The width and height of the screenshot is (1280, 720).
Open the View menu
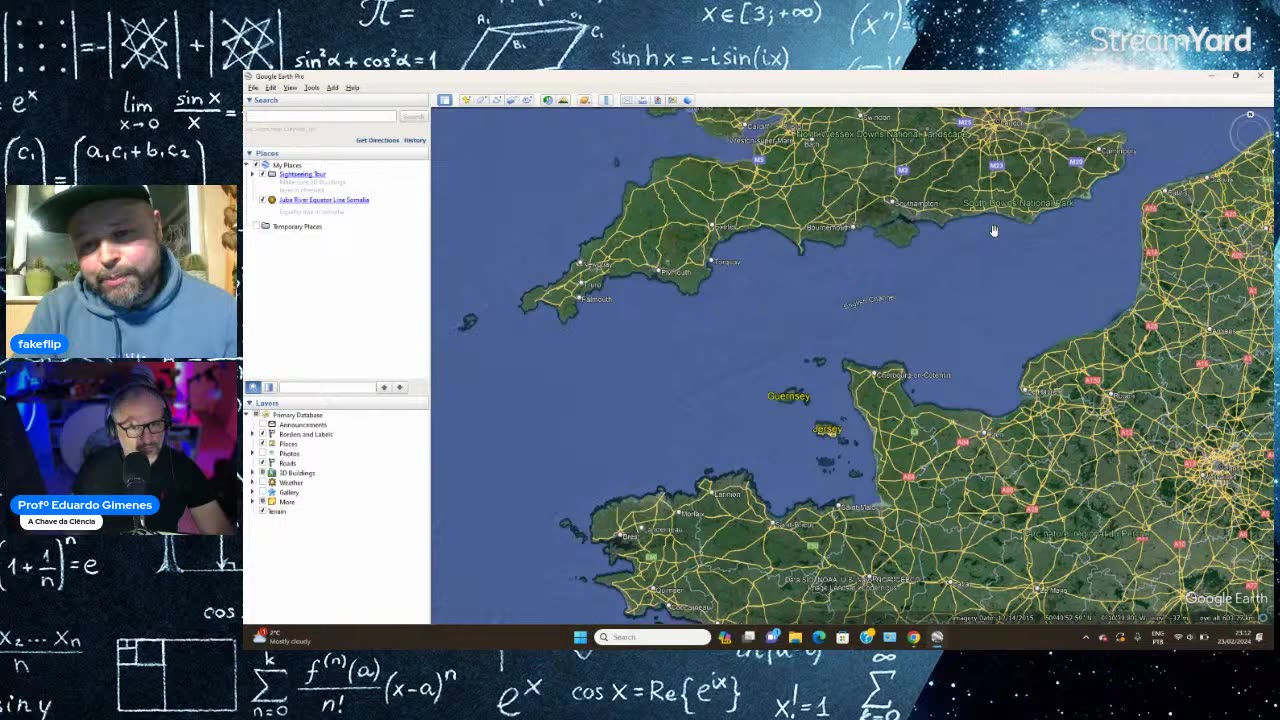tap(290, 88)
